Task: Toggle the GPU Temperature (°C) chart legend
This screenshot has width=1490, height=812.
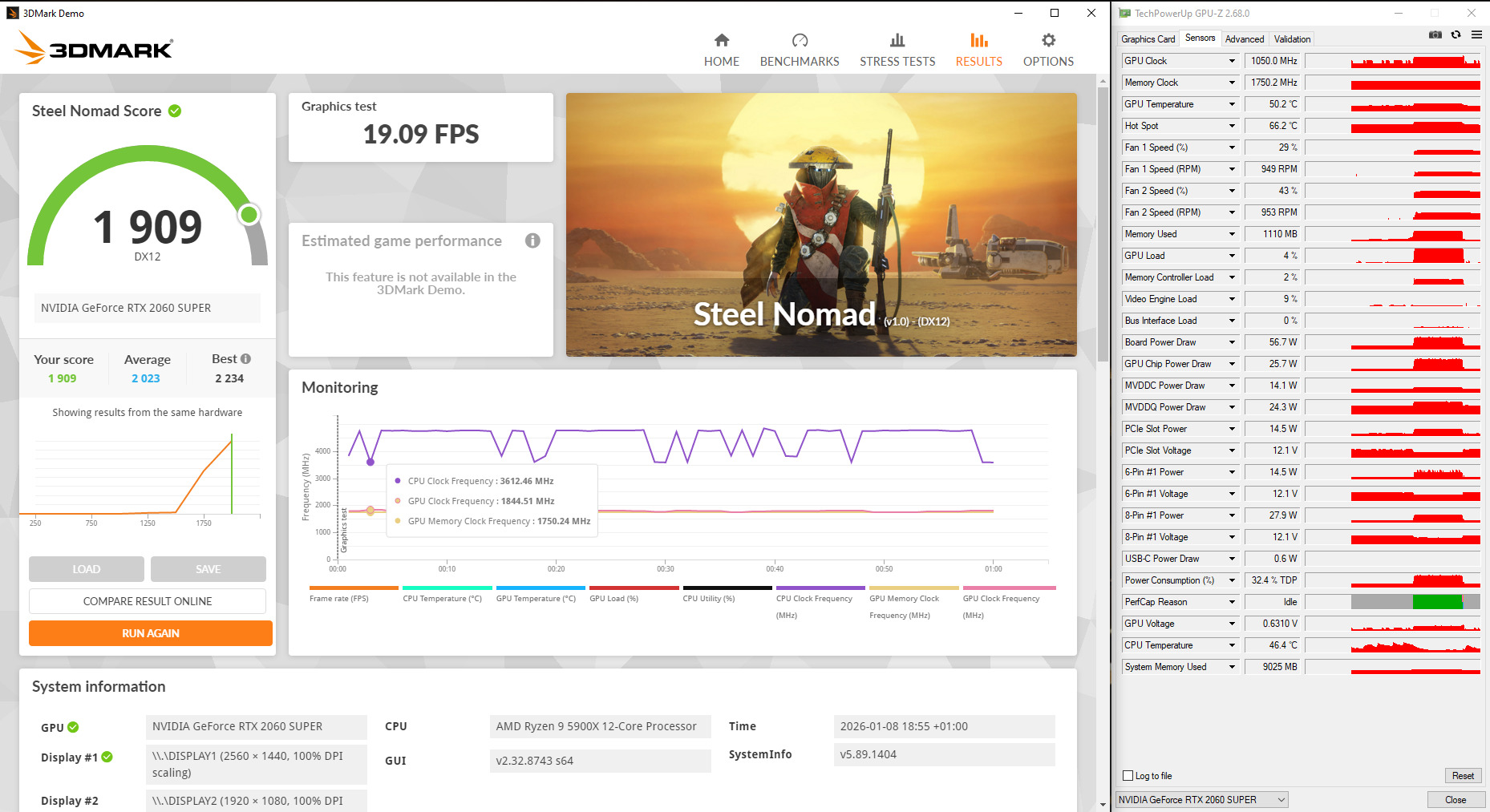Action: tap(541, 594)
